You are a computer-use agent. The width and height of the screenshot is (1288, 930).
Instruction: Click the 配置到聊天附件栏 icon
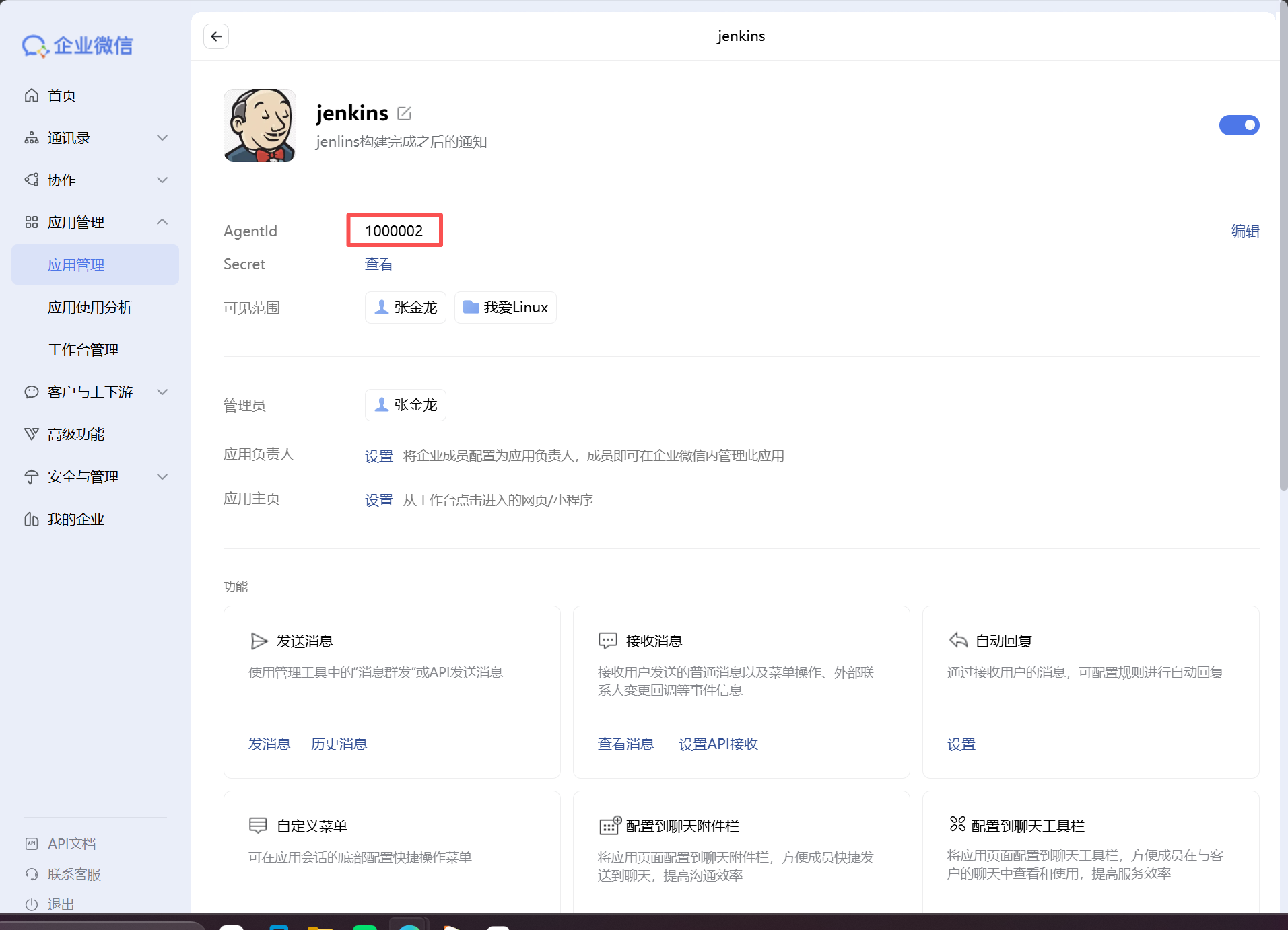pyautogui.click(x=610, y=825)
